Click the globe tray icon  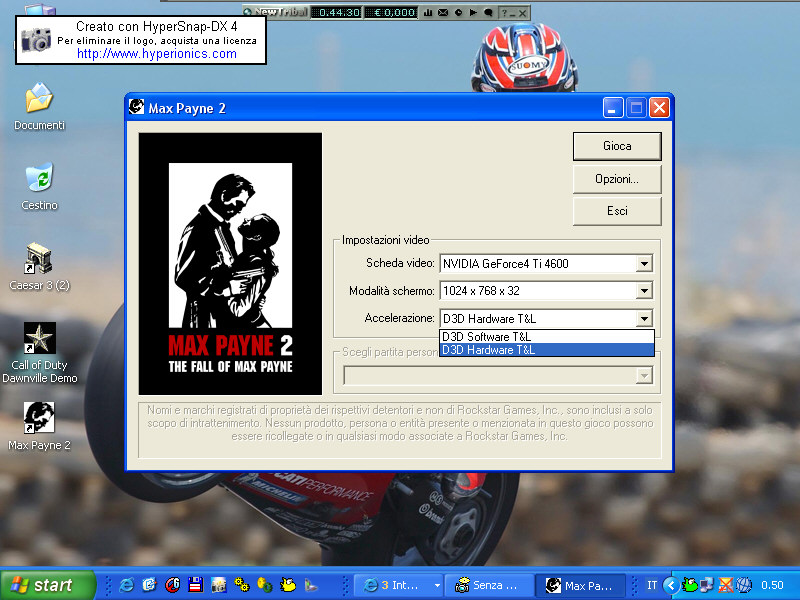(x=744, y=585)
